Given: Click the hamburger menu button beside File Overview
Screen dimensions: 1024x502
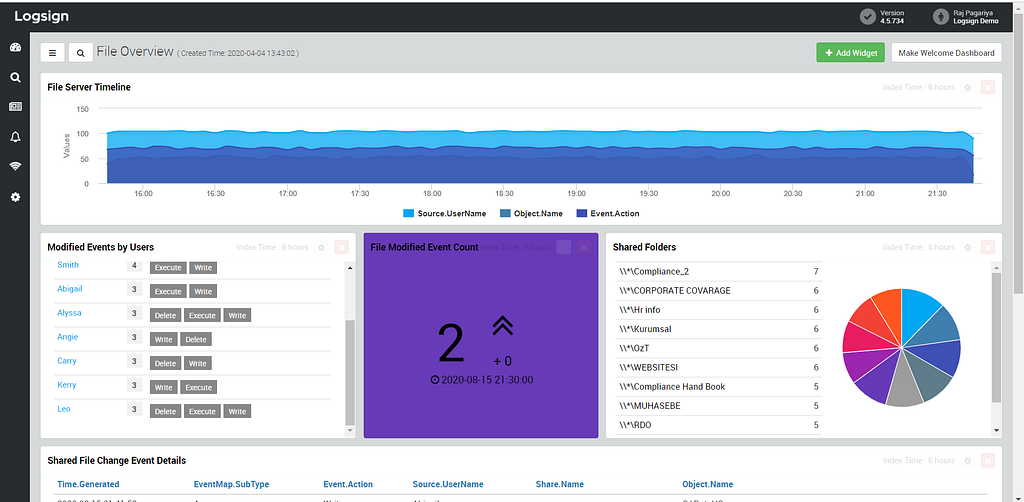Looking at the screenshot, I should point(52,53).
